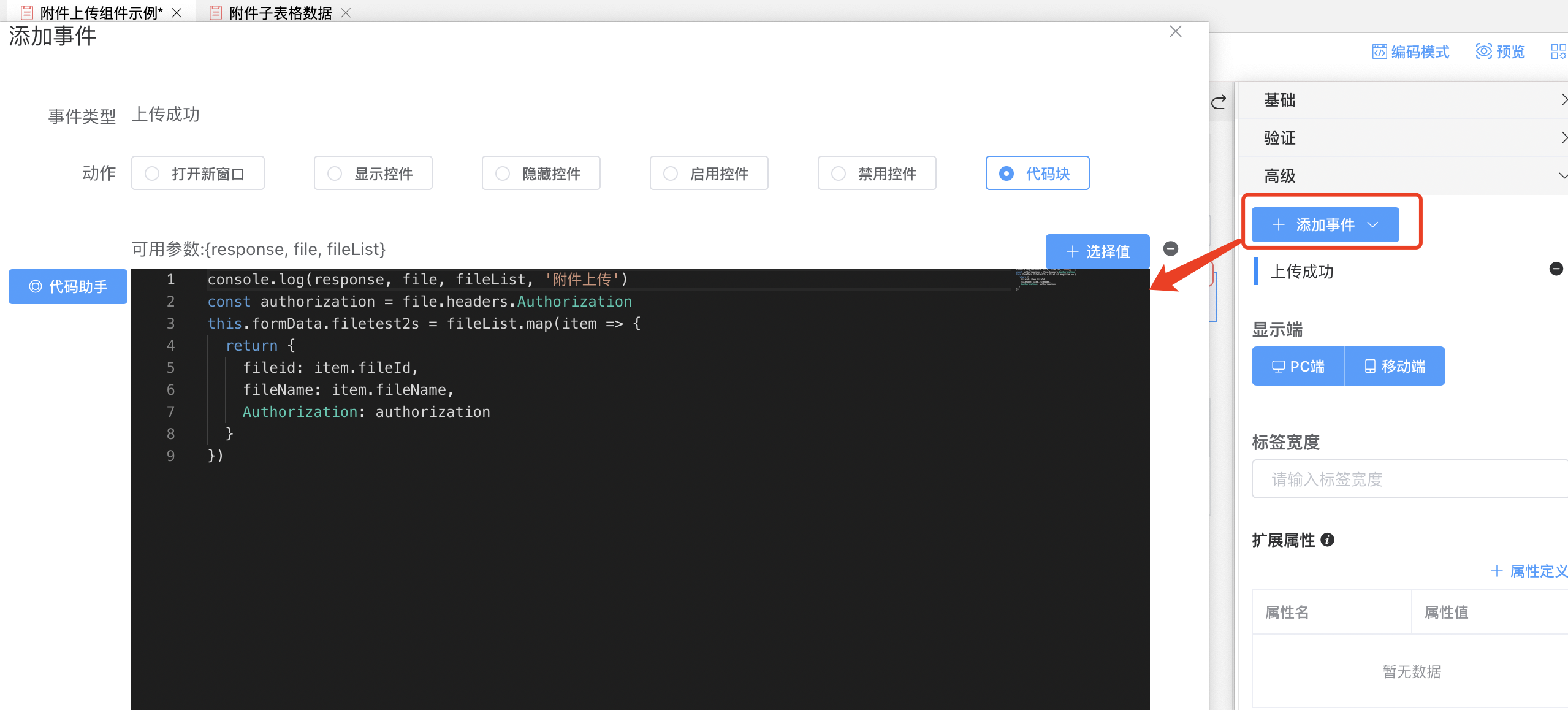Click the redo arrow icon
Image resolution: width=1568 pixels, height=710 pixels.
[x=1219, y=102]
